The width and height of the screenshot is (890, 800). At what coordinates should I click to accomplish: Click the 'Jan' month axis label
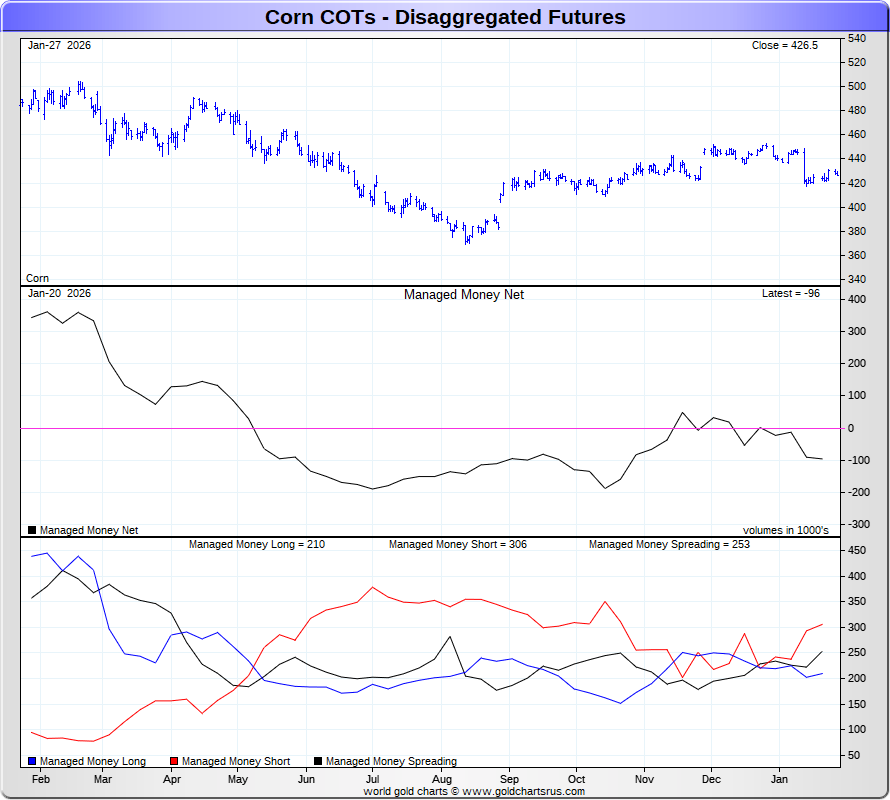pos(779,779)
